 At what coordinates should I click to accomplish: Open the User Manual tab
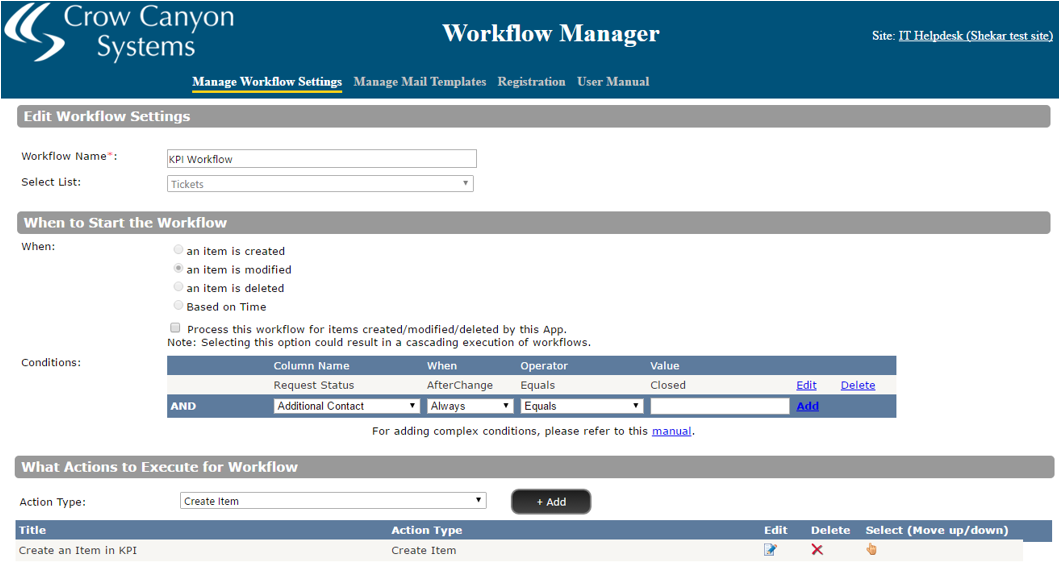(613, 82)
